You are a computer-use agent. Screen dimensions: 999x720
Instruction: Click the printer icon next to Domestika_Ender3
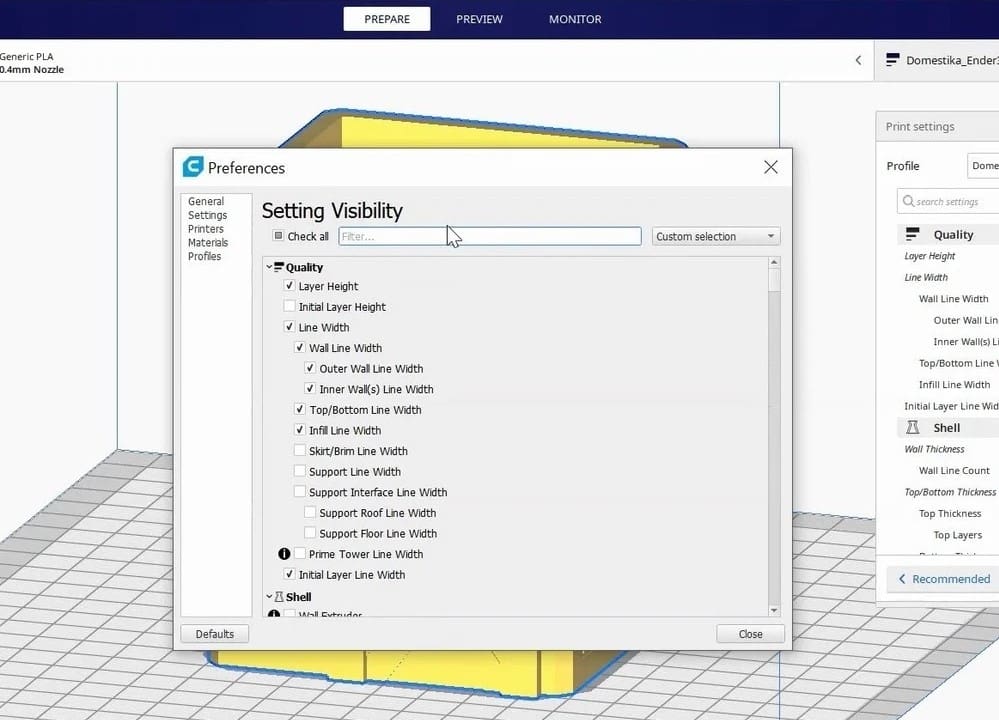tap(893, 60)
